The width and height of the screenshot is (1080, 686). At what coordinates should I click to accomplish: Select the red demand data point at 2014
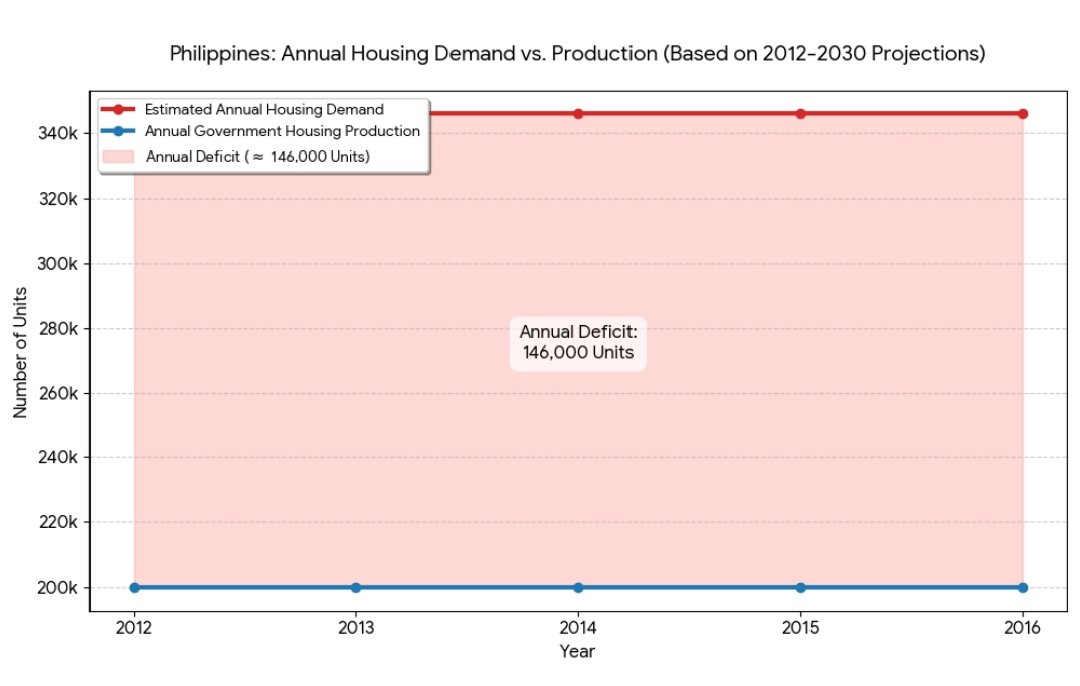(578, 114)
